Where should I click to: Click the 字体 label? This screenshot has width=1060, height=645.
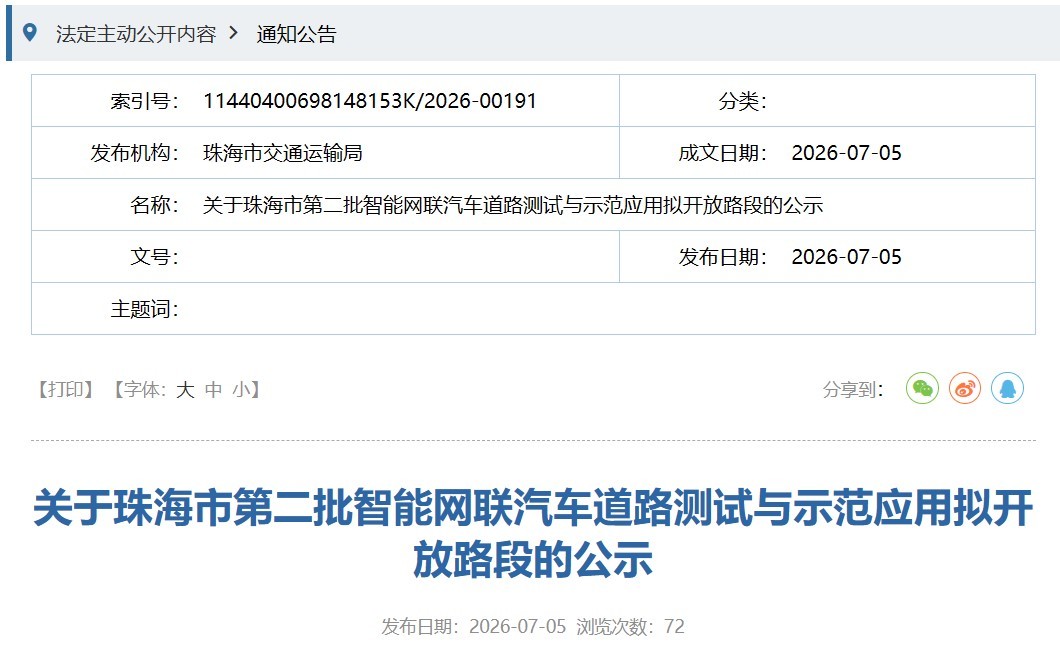144,389
